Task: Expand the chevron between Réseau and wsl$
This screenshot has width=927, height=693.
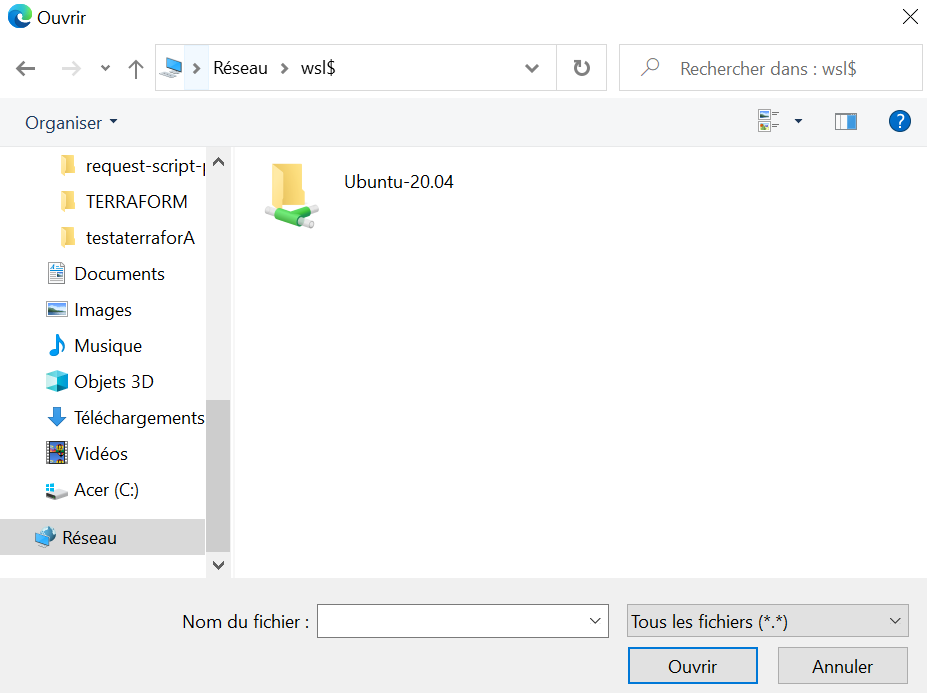Action: click(x=284, y=69)
